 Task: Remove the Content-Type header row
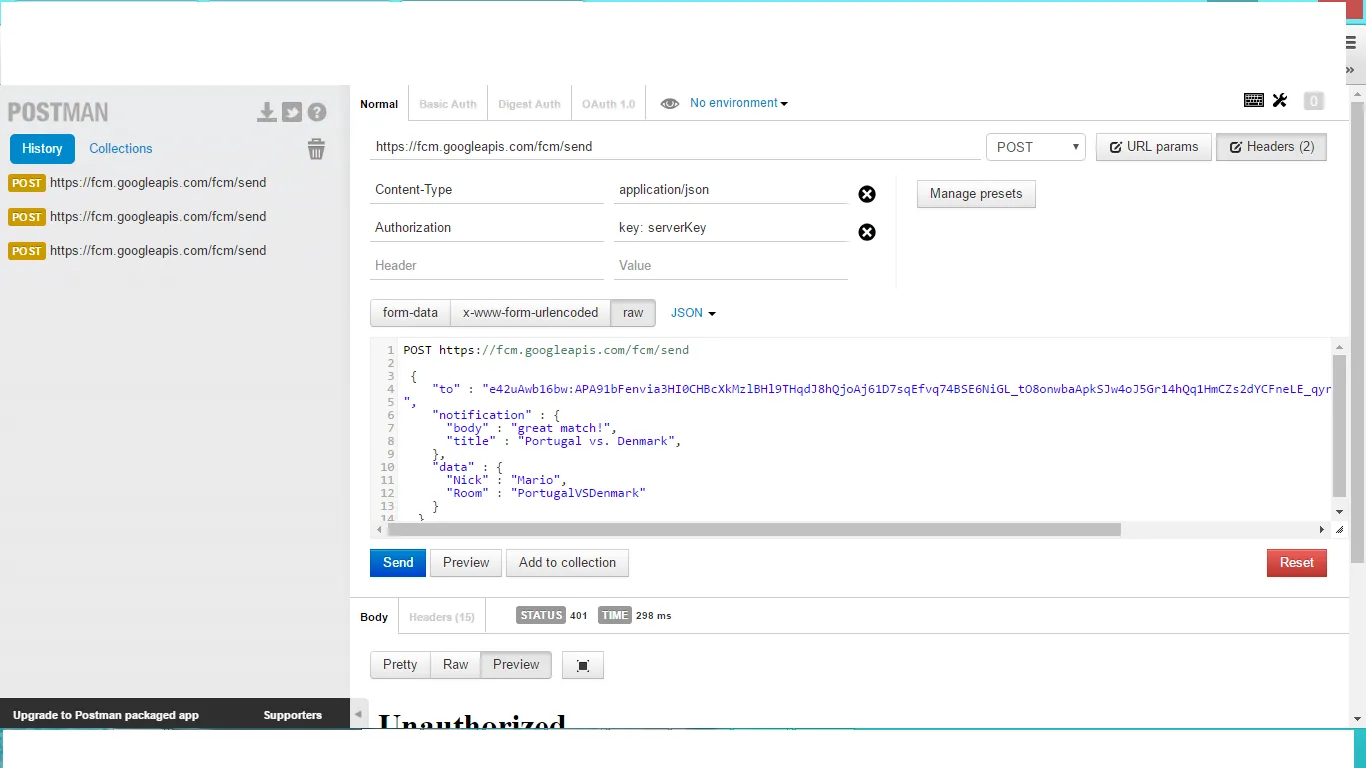(867, 194)
